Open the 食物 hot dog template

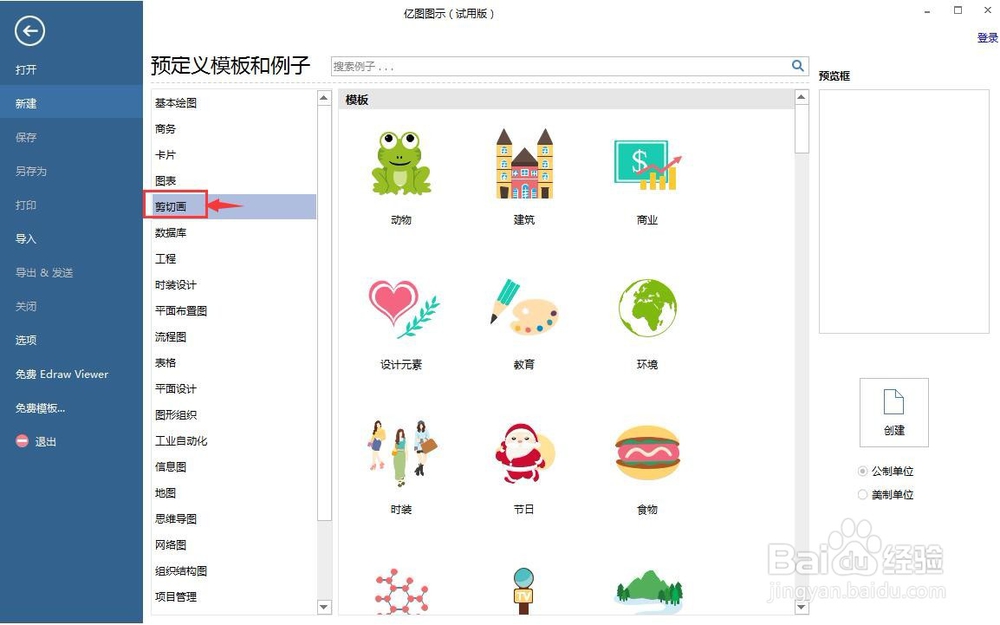(x=647, y=452)
